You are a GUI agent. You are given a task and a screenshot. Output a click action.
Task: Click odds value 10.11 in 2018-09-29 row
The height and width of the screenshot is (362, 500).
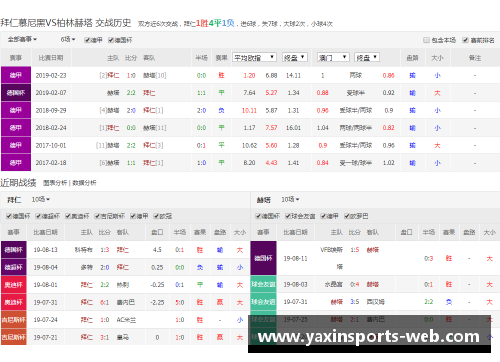click(249, 110)
